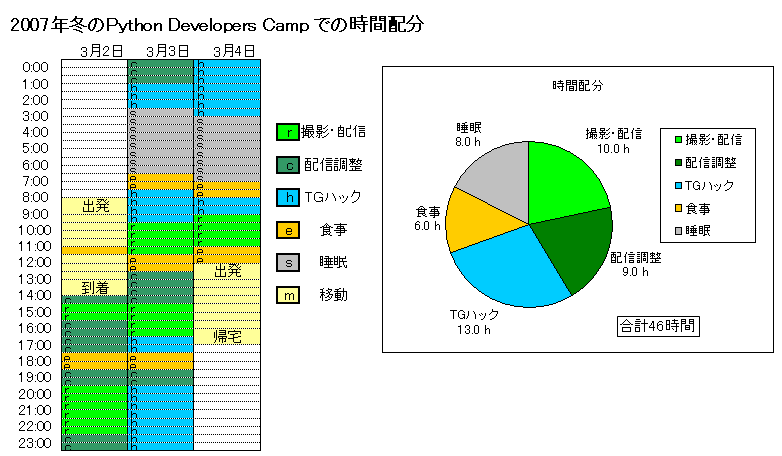Select the 3月4日 column header

click(234, 51)
